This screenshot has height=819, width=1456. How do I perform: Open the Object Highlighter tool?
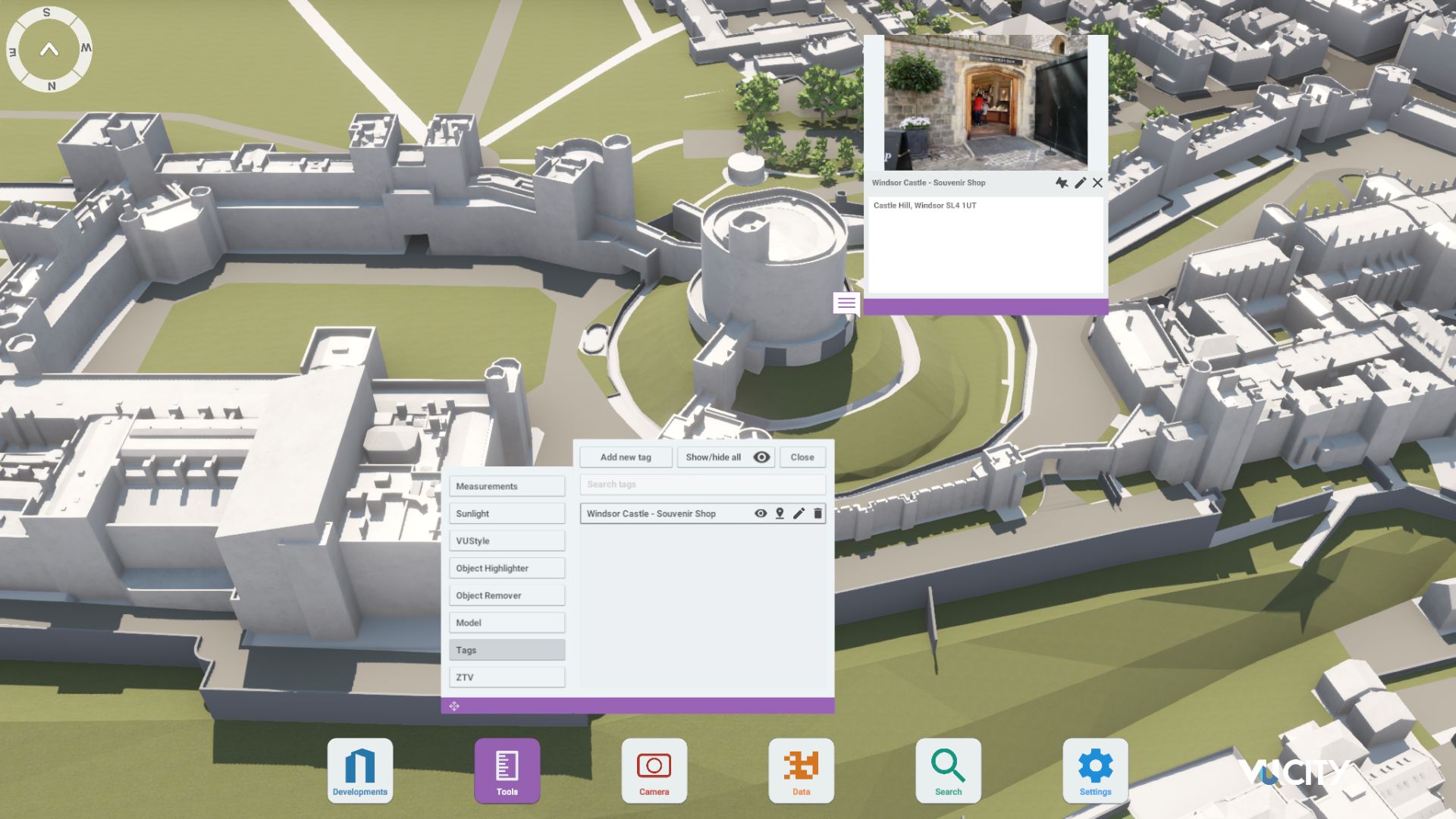(x=507, y=568)
